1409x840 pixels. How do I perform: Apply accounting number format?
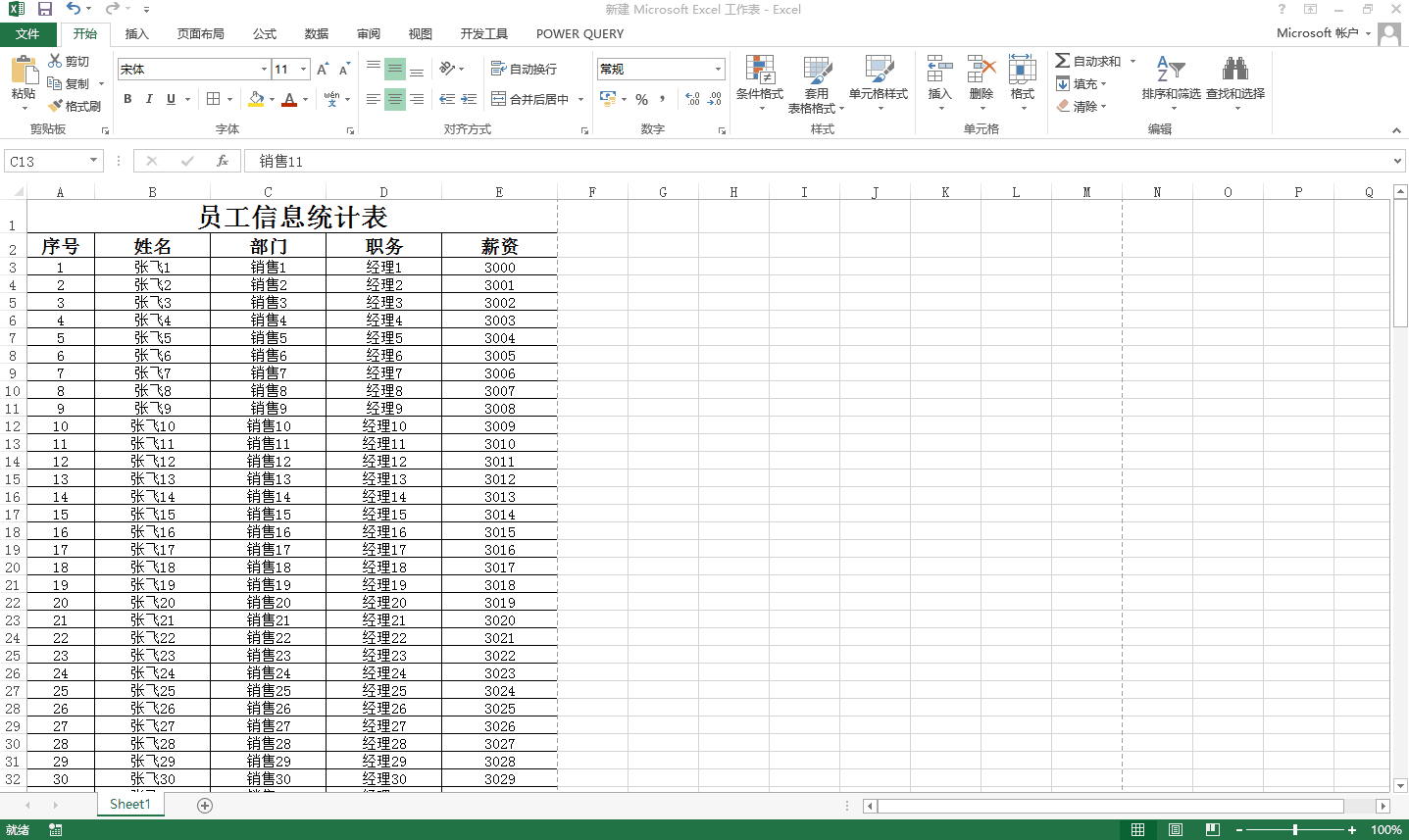pyautogui.click(x=608, y=99)
